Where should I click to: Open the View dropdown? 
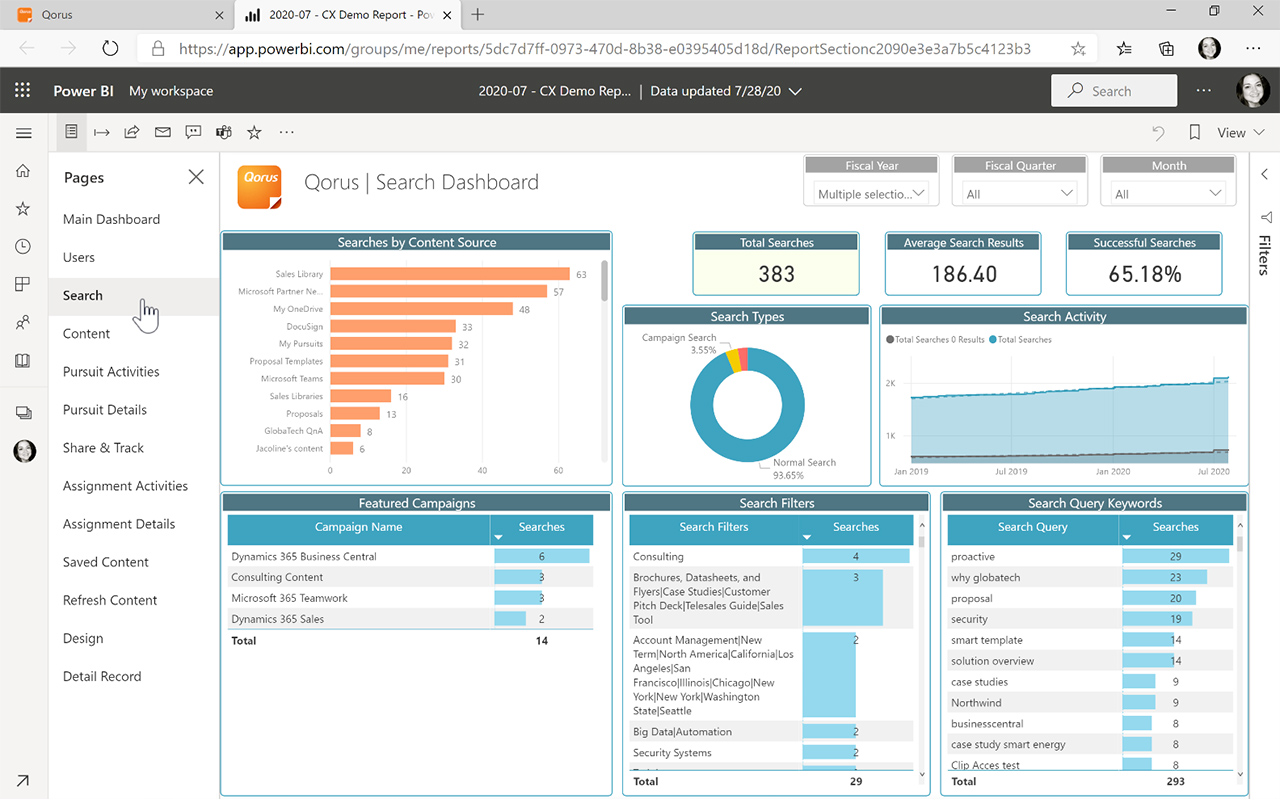tap(1240, 132)
